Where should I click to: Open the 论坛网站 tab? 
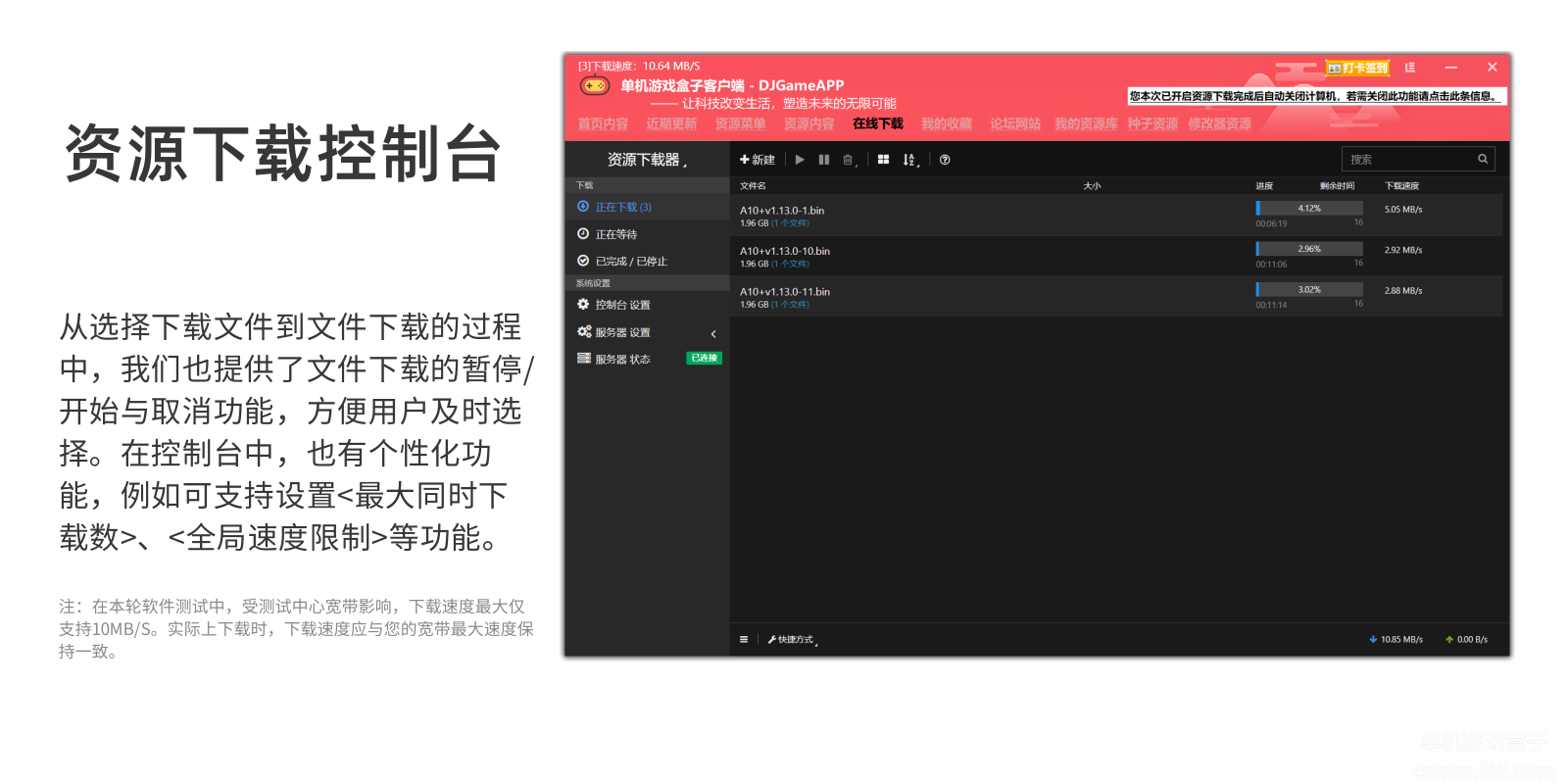click(x=1015, y=123)
